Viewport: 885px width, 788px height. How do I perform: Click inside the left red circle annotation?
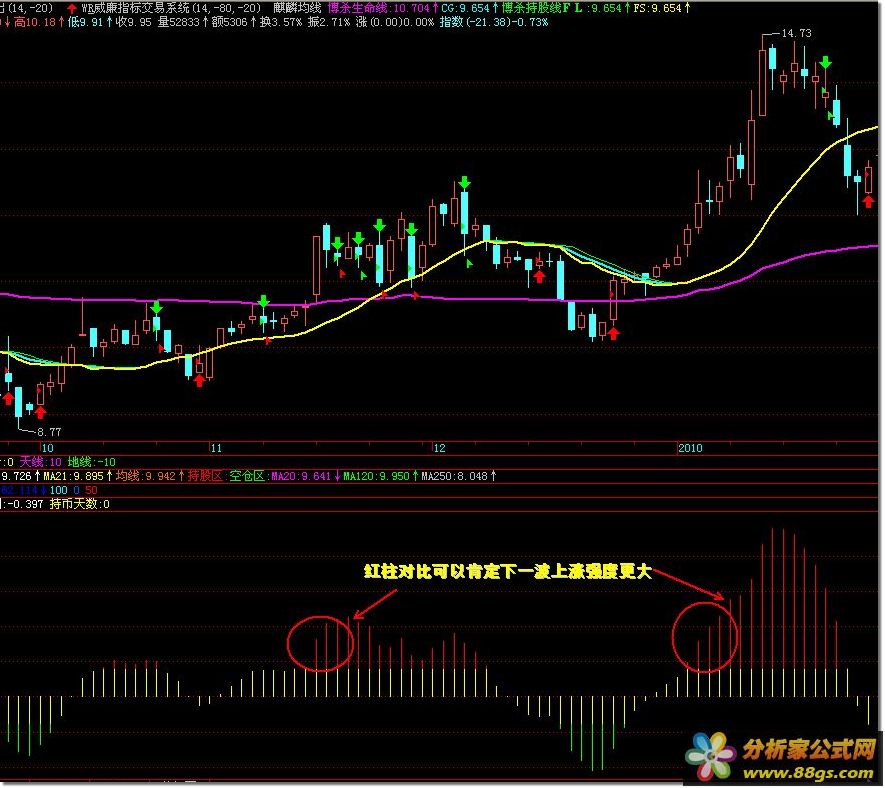tap(321, 643)
